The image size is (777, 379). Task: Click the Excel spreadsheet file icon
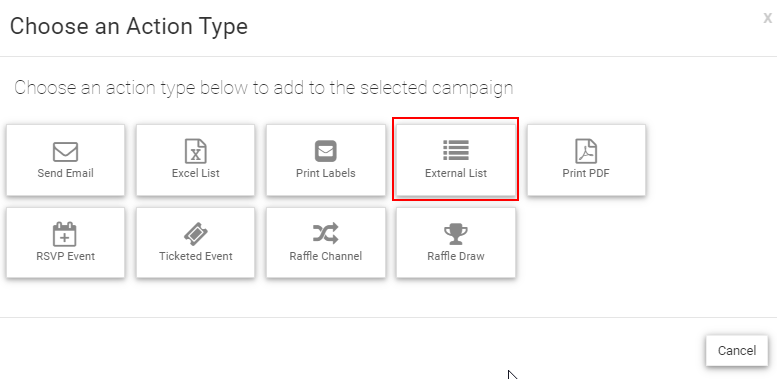(x=196, y=151)
